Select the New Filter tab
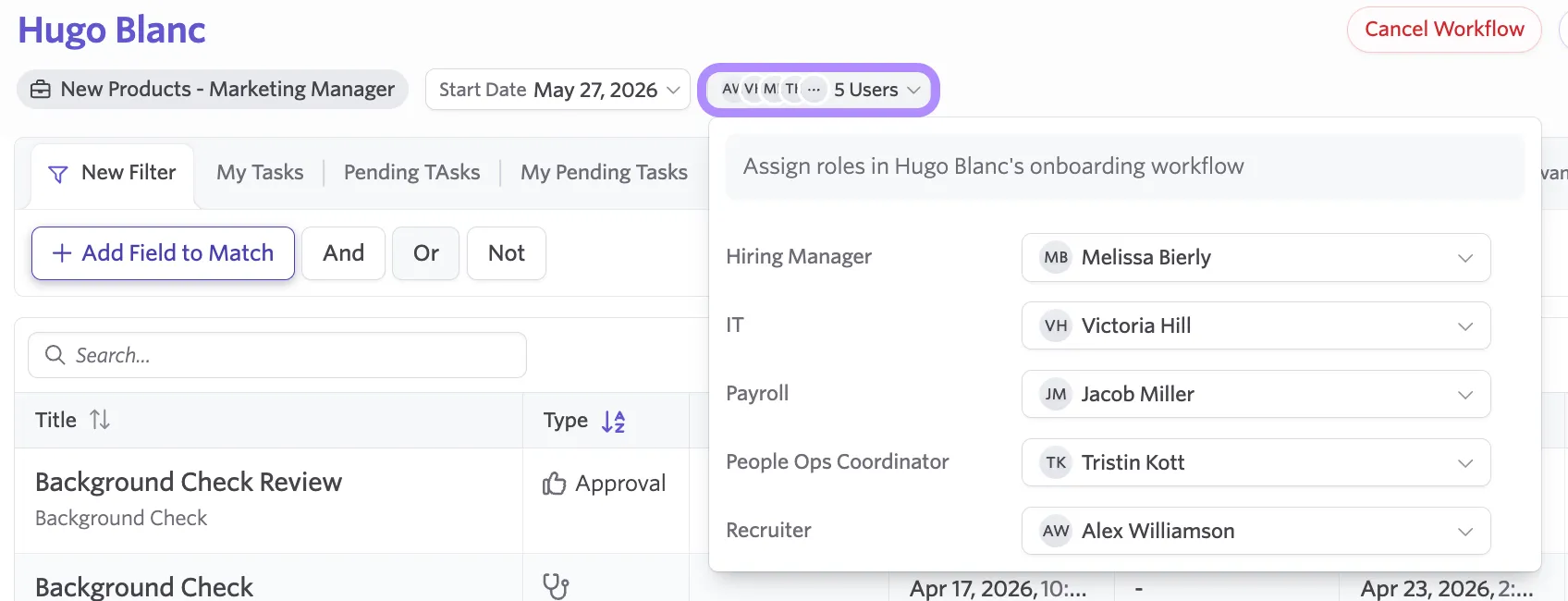 (x=112, y=174)
